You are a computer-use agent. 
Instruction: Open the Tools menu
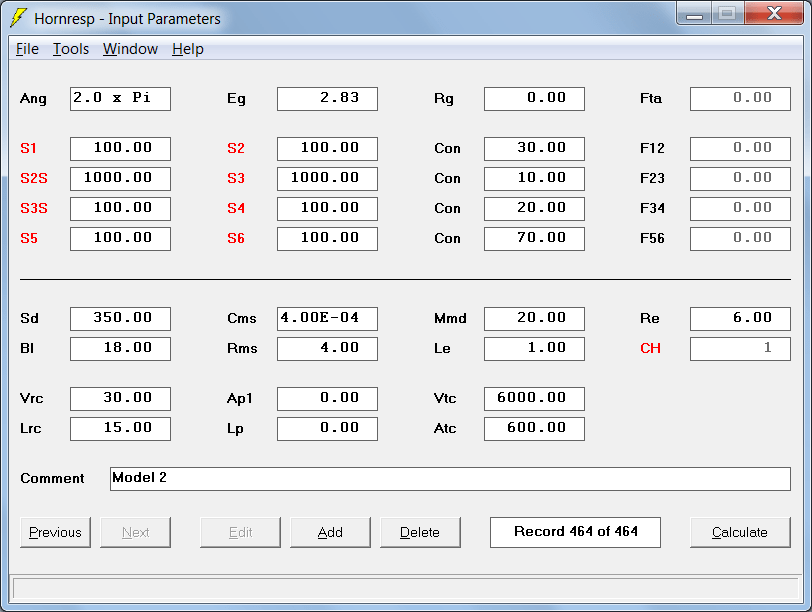click(71, 49)
